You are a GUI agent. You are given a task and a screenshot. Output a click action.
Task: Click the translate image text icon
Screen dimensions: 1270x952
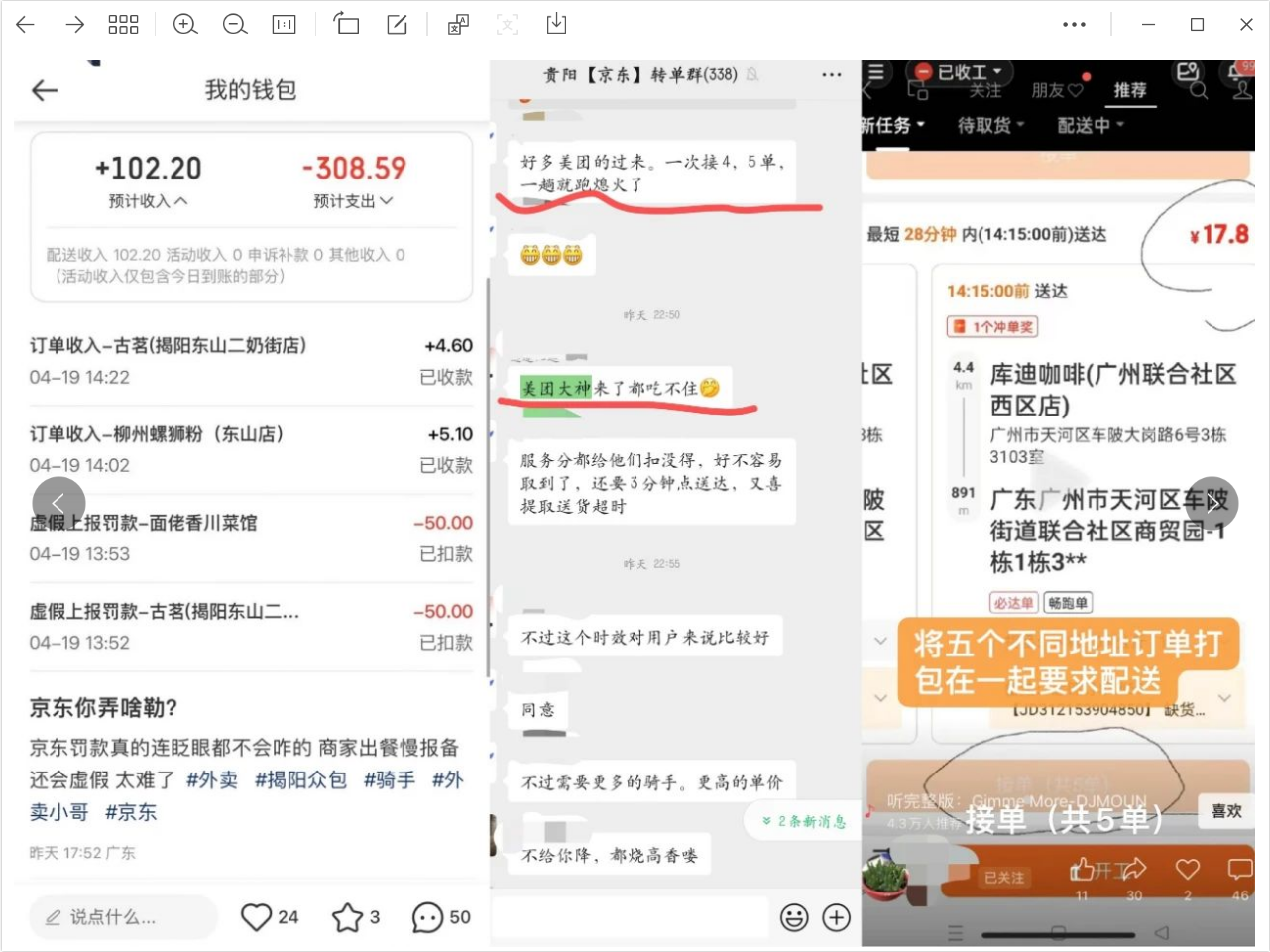(458, 25)
